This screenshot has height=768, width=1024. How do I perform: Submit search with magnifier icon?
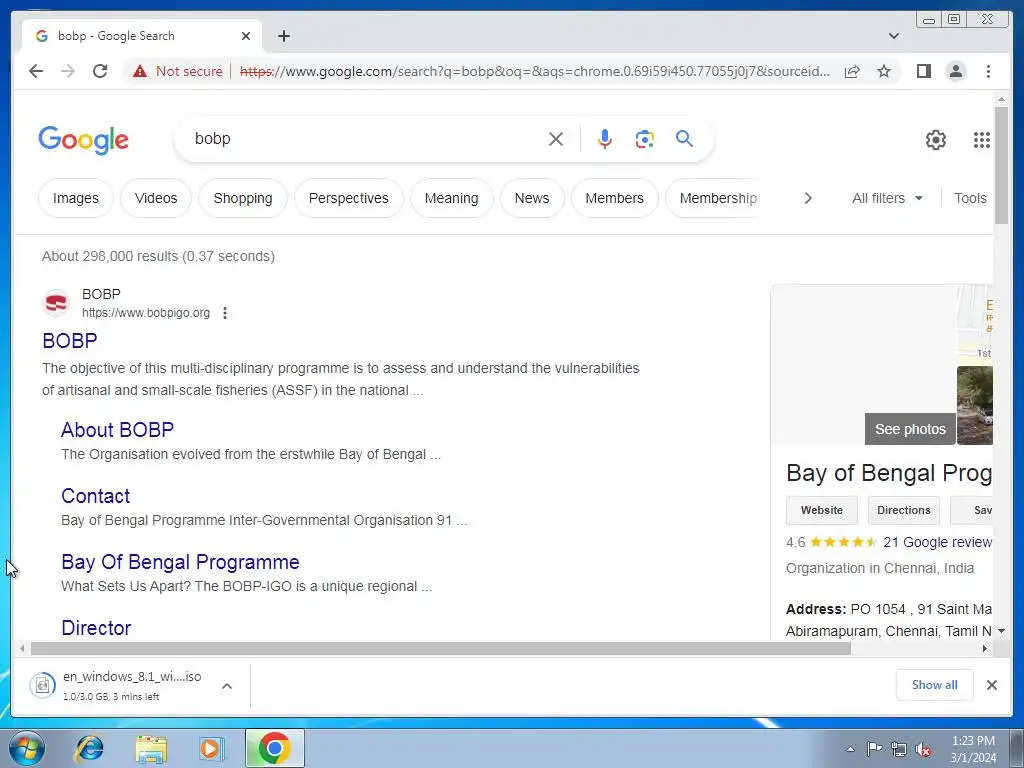pos(684,138)
